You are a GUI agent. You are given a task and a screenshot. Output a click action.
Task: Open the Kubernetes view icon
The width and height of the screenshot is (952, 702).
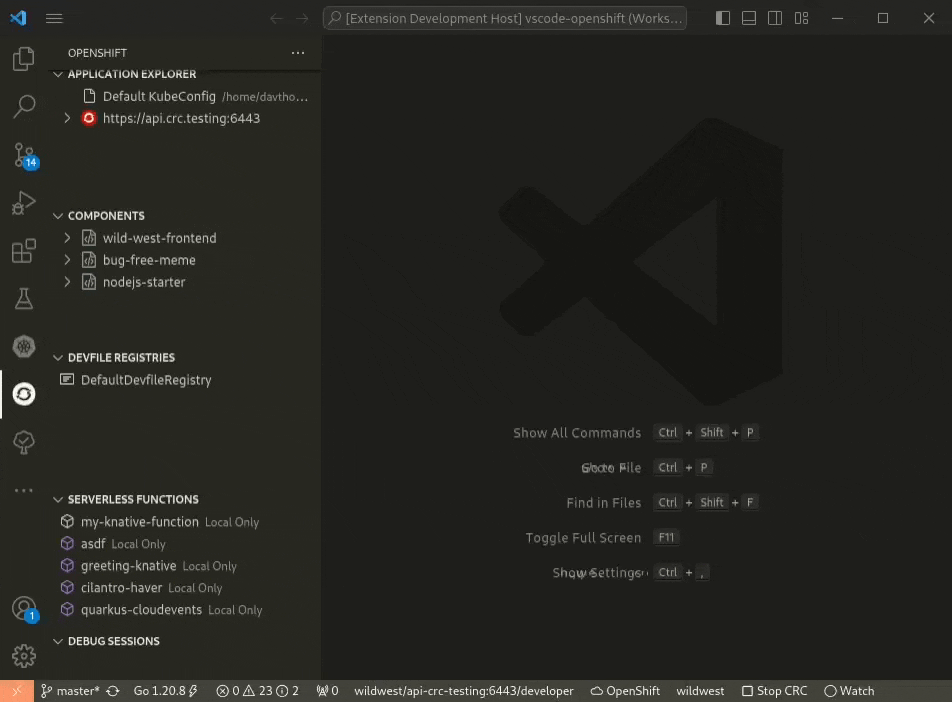[24, 346]
